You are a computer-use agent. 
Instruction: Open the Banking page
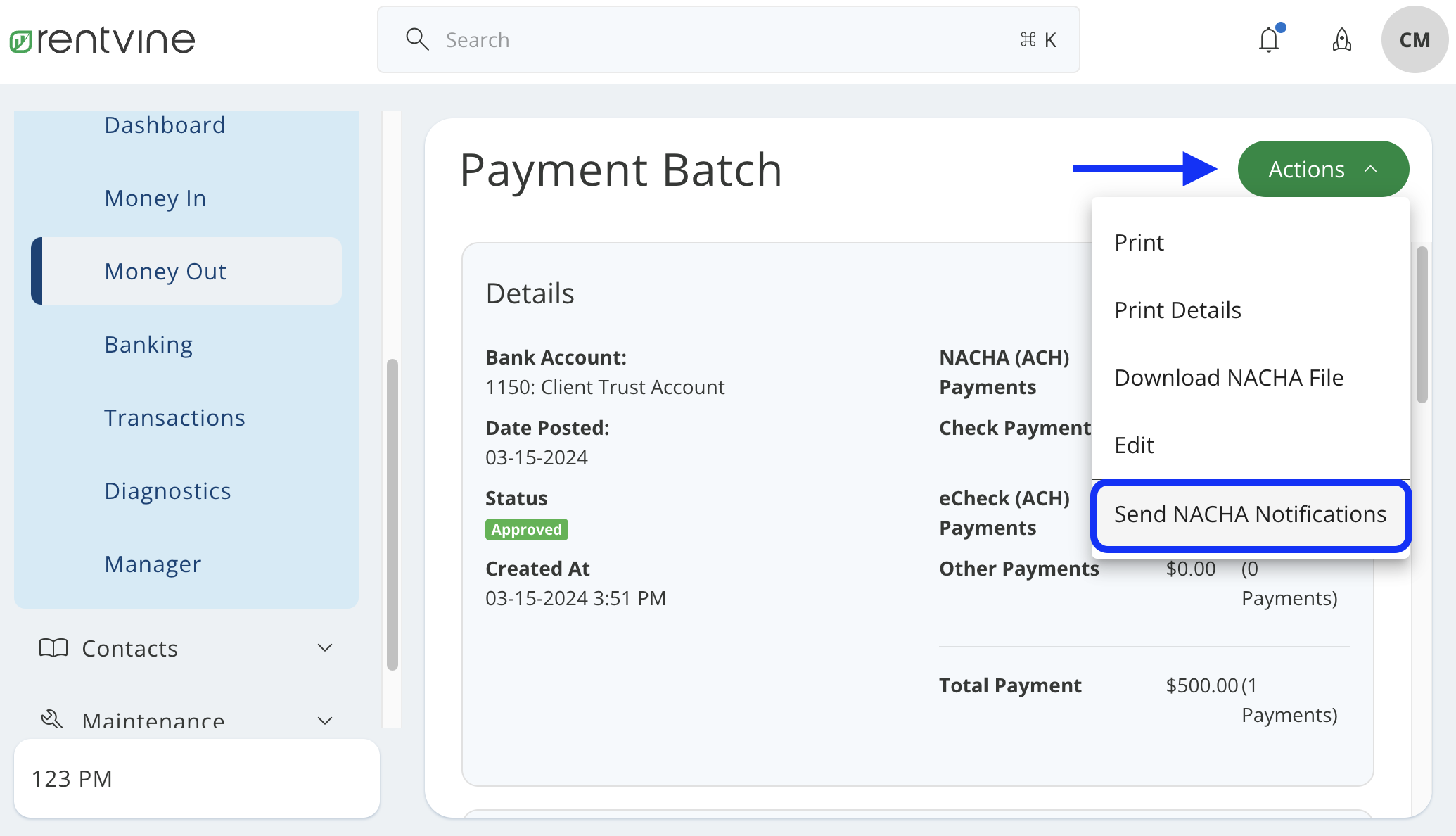148,344
